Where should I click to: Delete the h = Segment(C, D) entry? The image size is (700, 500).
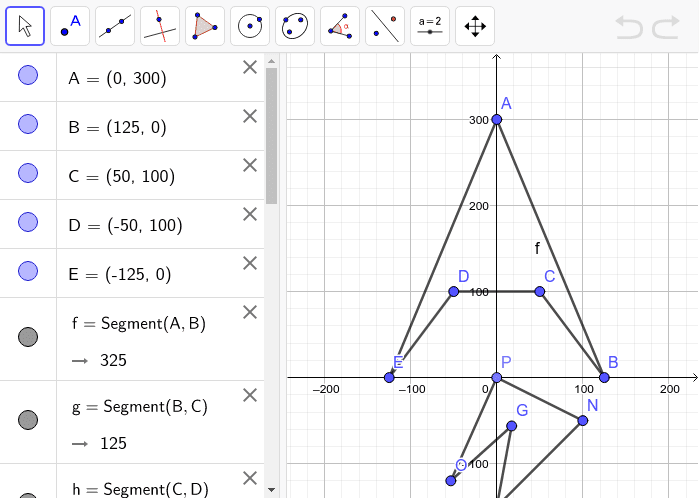pos(250,479)
